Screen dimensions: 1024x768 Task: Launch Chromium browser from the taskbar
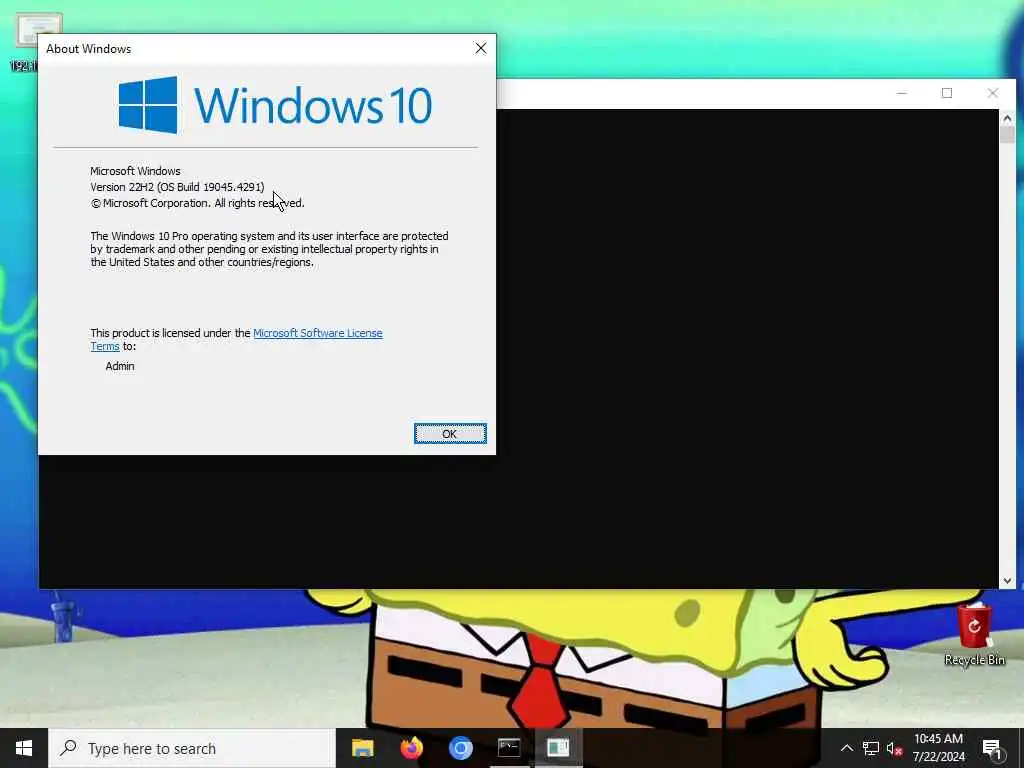(x=460, y=748)
